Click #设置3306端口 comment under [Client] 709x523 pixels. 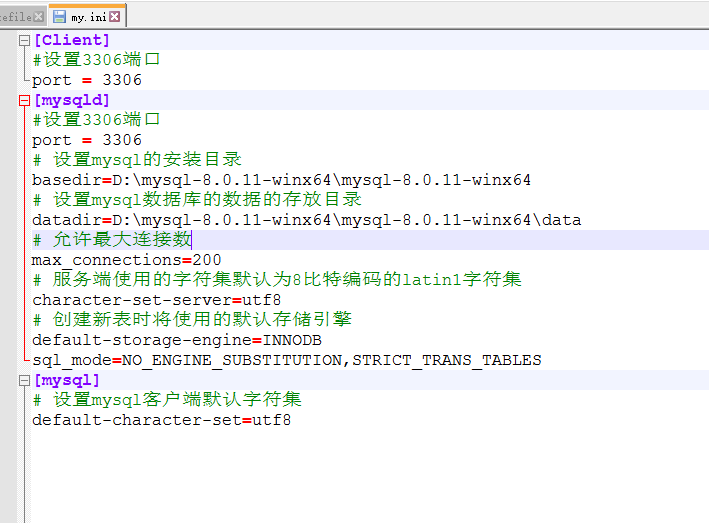[x=96, y=60]
